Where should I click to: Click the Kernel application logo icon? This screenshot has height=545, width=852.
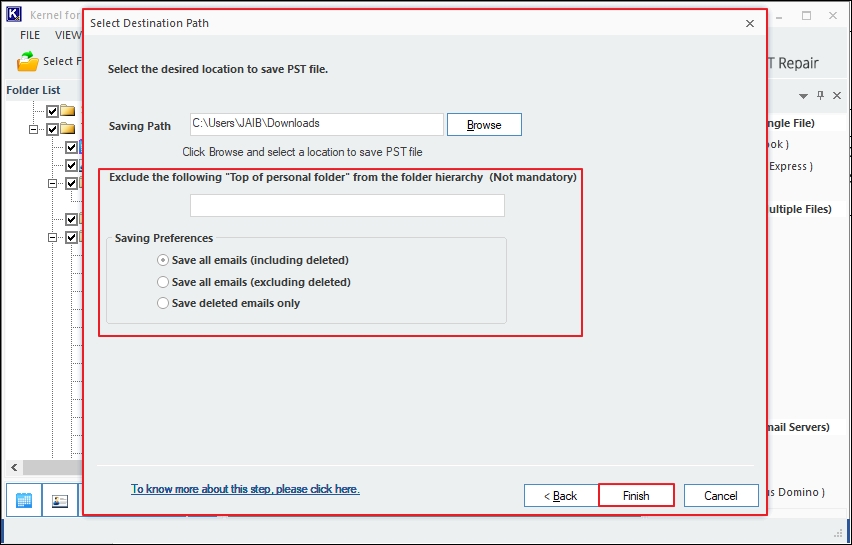coord(14,15)
